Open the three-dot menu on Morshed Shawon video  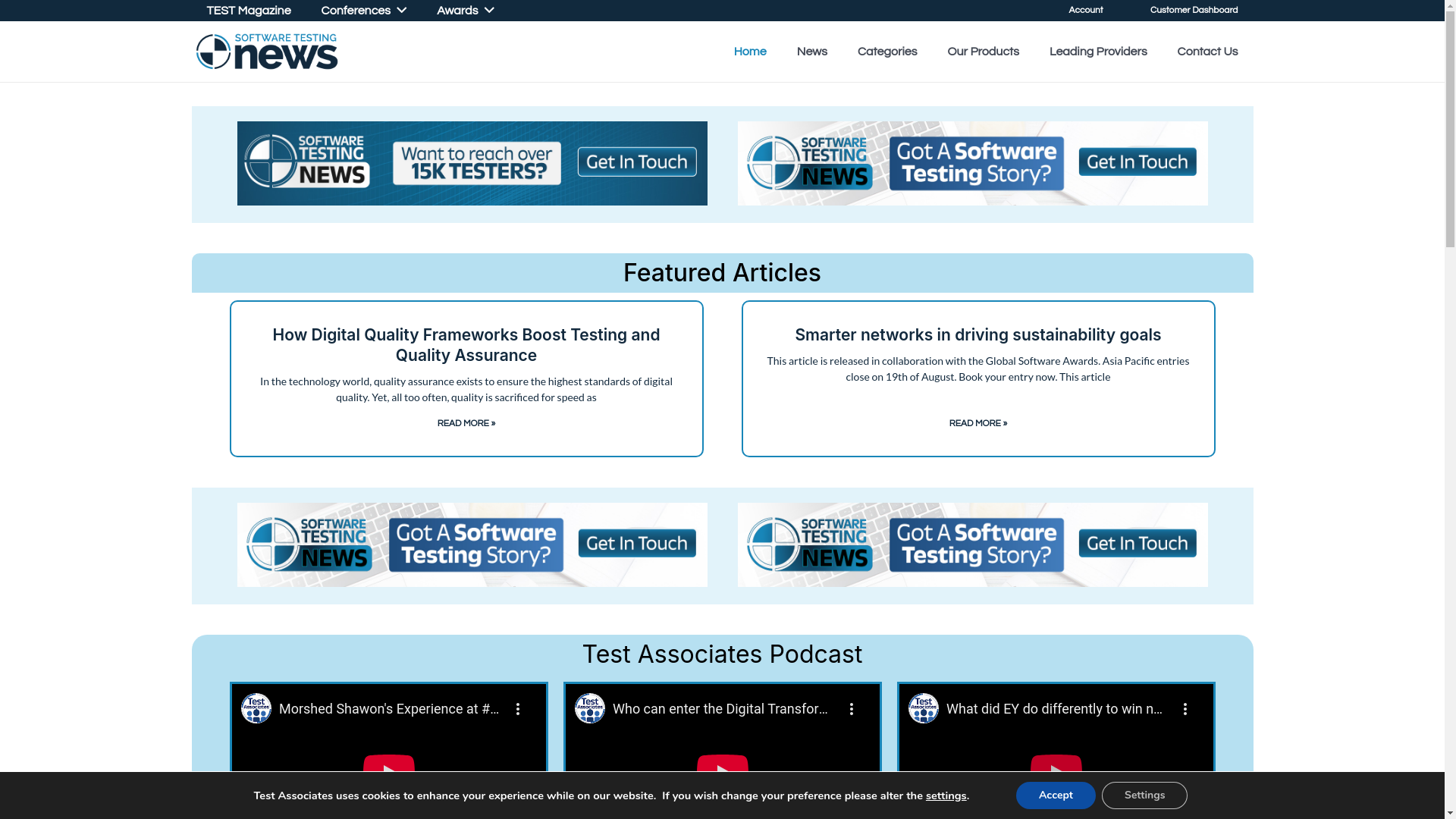(518, 709)
